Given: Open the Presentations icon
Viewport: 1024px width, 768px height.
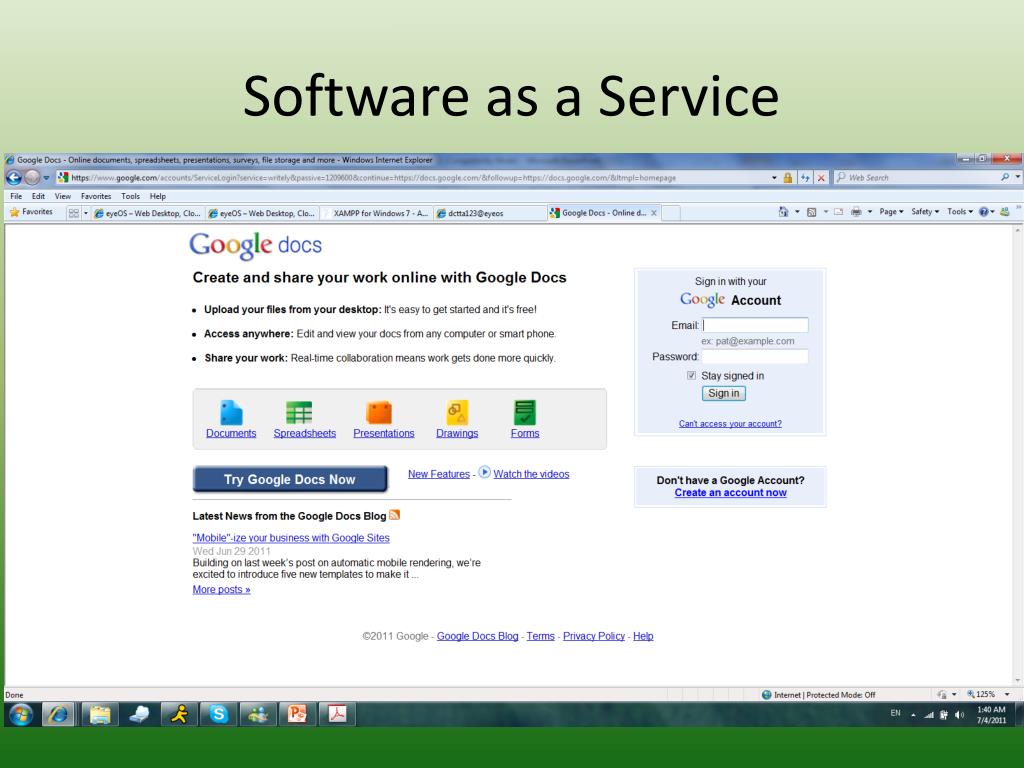Looking at the screenshot, I should tap(379, 413).
